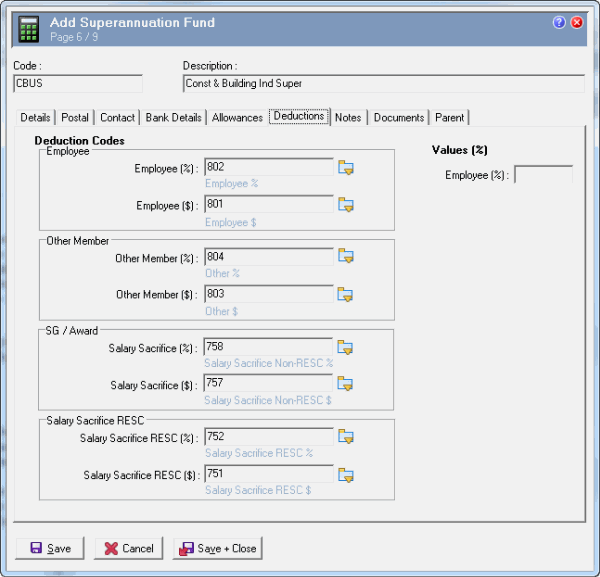Switch to the Details tab
Image resolution: width=600 pixels, height=577 pixels.
pyautogui.click(x=35, y=118)
